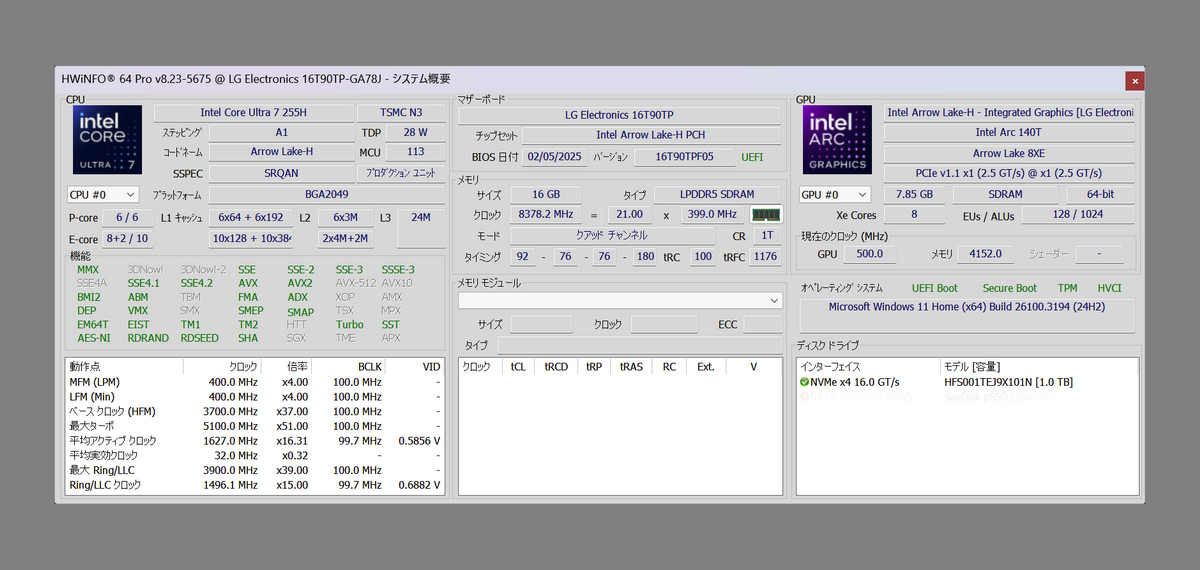The width and height of the screenshot is (1200, 570).
Task: Click the TPM status indicator
Action: tap(1067, 288)
